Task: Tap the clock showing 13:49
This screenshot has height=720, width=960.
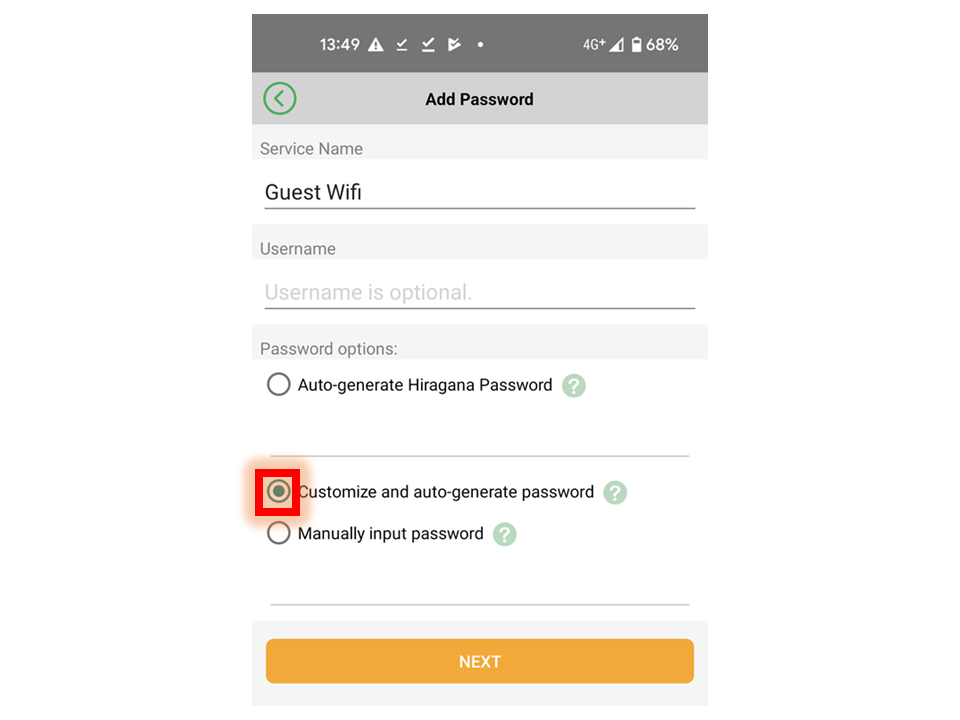Action: tap(340, 45)
